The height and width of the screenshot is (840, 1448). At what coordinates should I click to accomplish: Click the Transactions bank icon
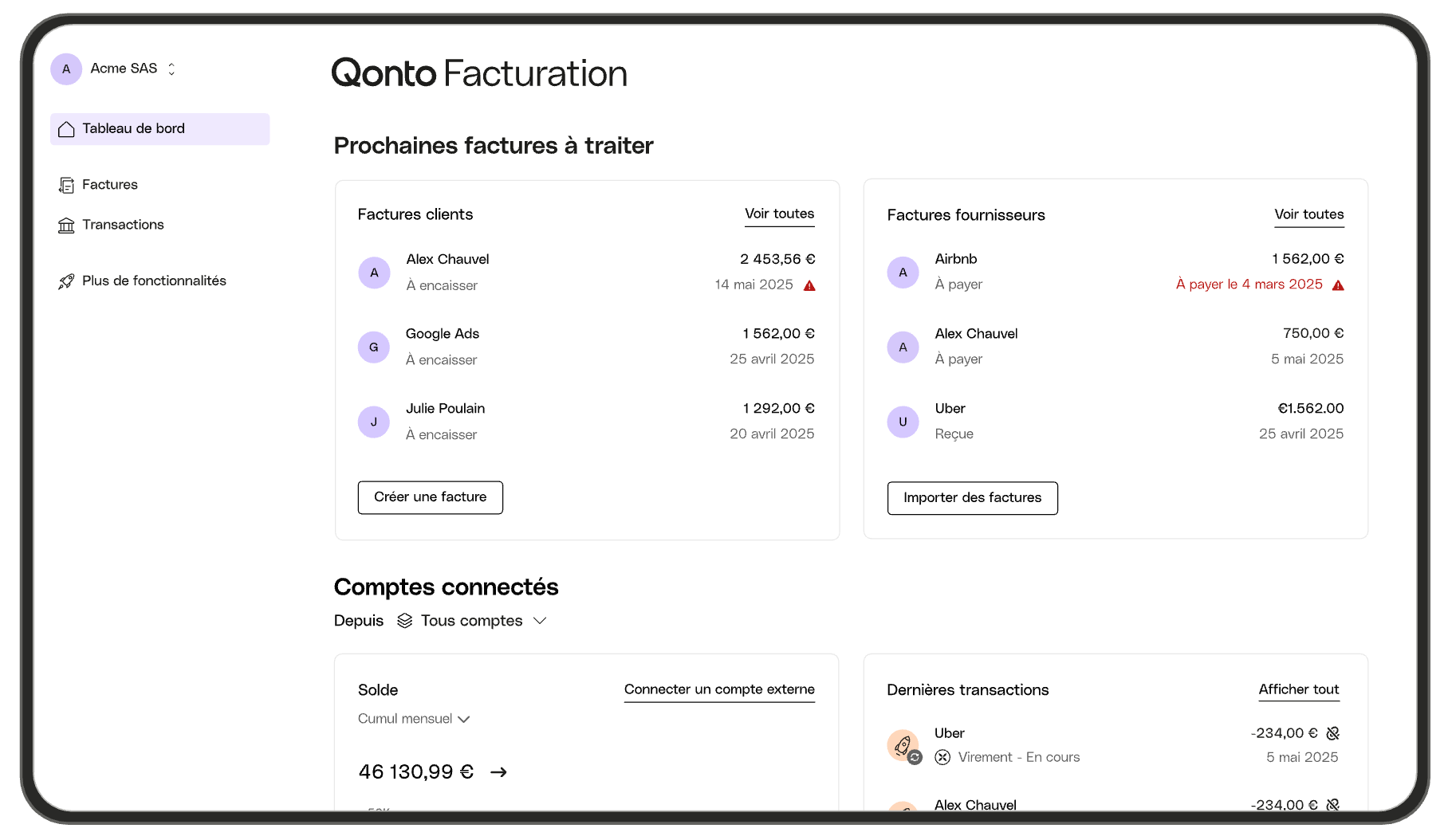point(66,226)
